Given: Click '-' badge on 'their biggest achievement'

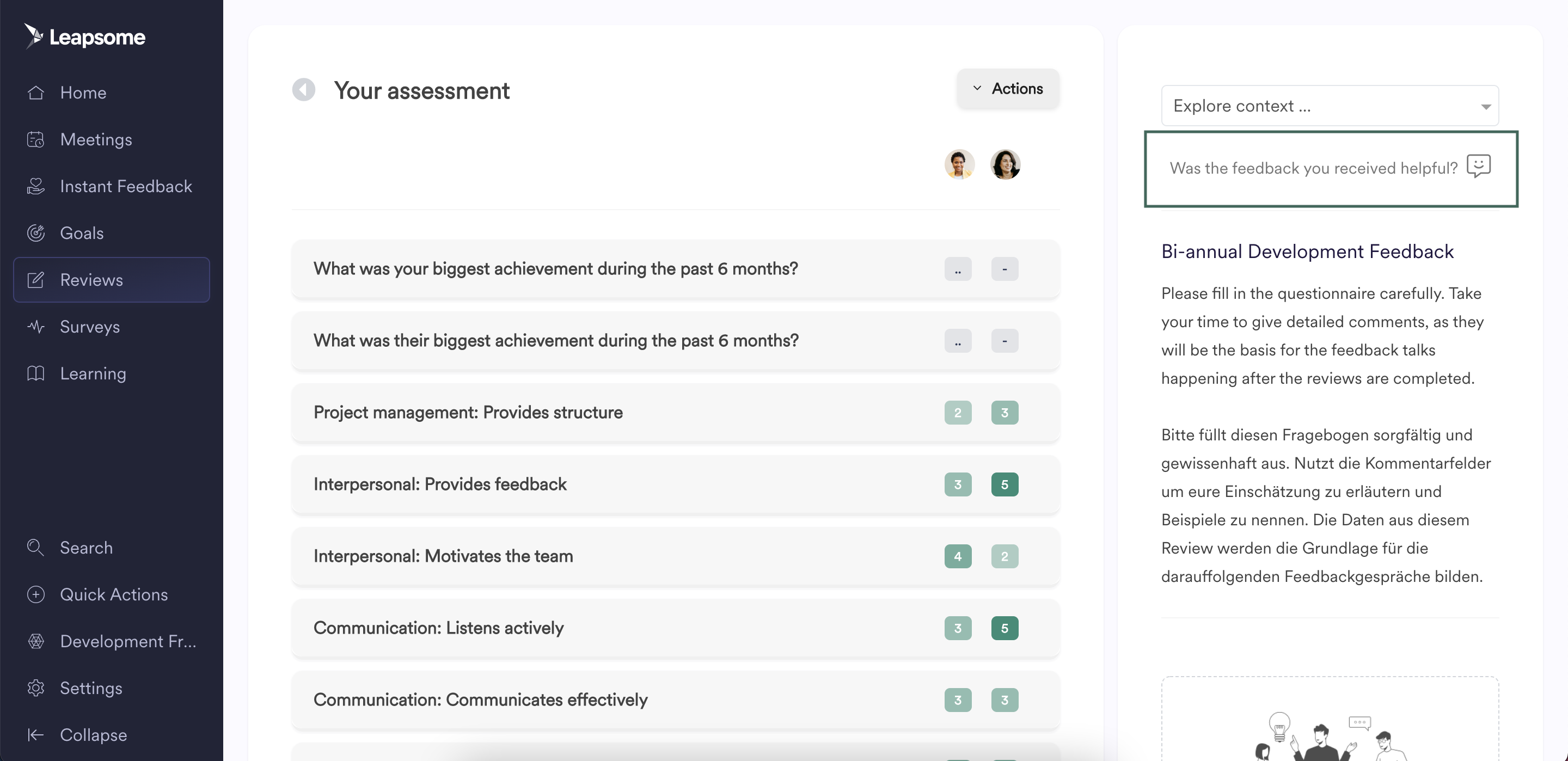Looking at the screenshot, I should [x=1005, y=341].
